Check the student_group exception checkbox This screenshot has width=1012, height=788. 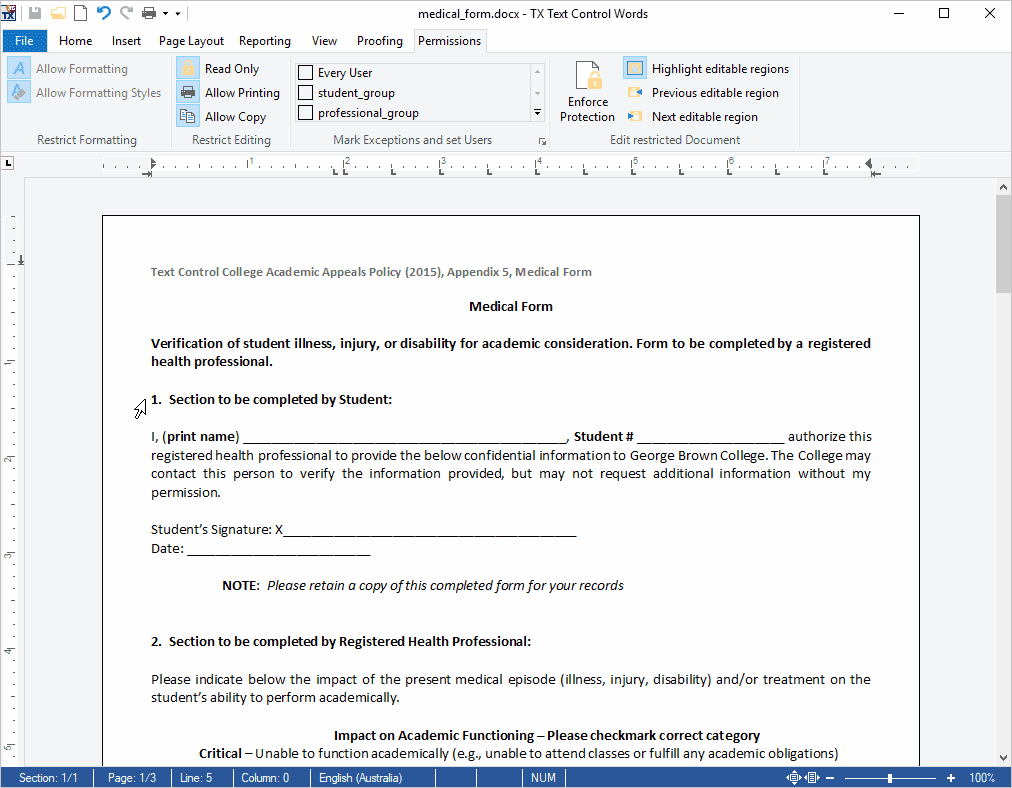tap(304, 92)
